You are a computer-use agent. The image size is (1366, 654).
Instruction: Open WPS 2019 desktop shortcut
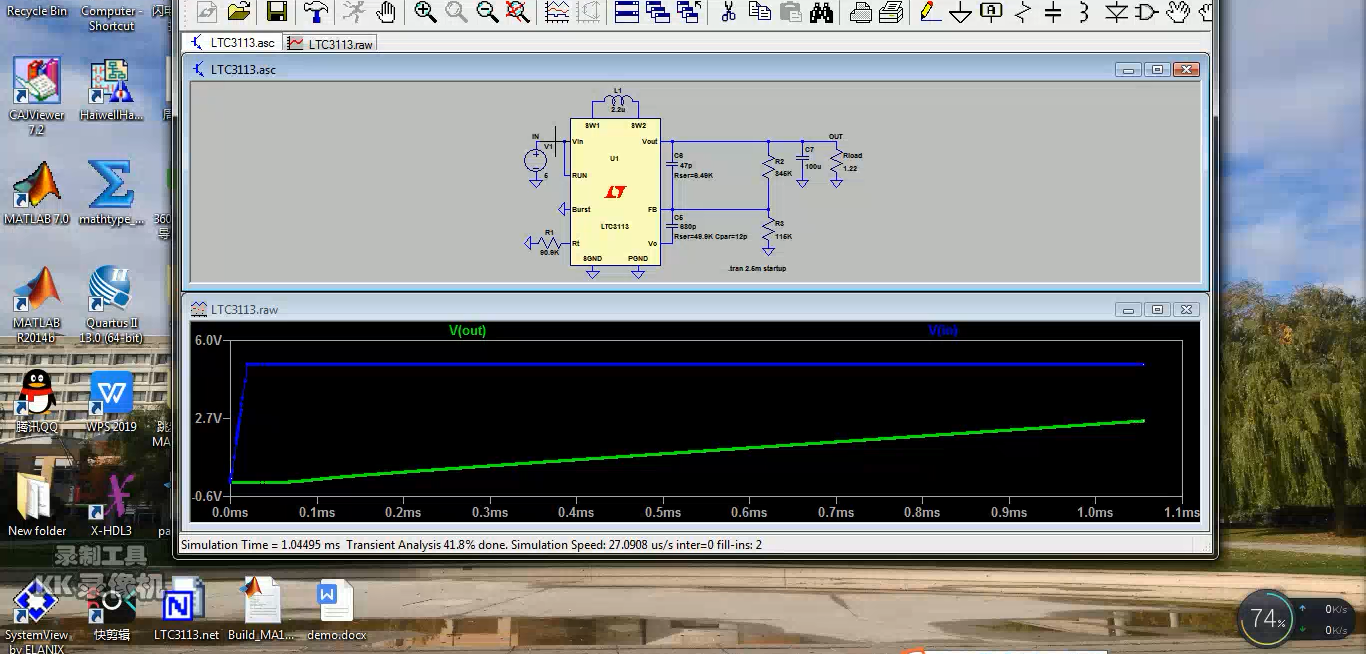[x=112, y=402]
